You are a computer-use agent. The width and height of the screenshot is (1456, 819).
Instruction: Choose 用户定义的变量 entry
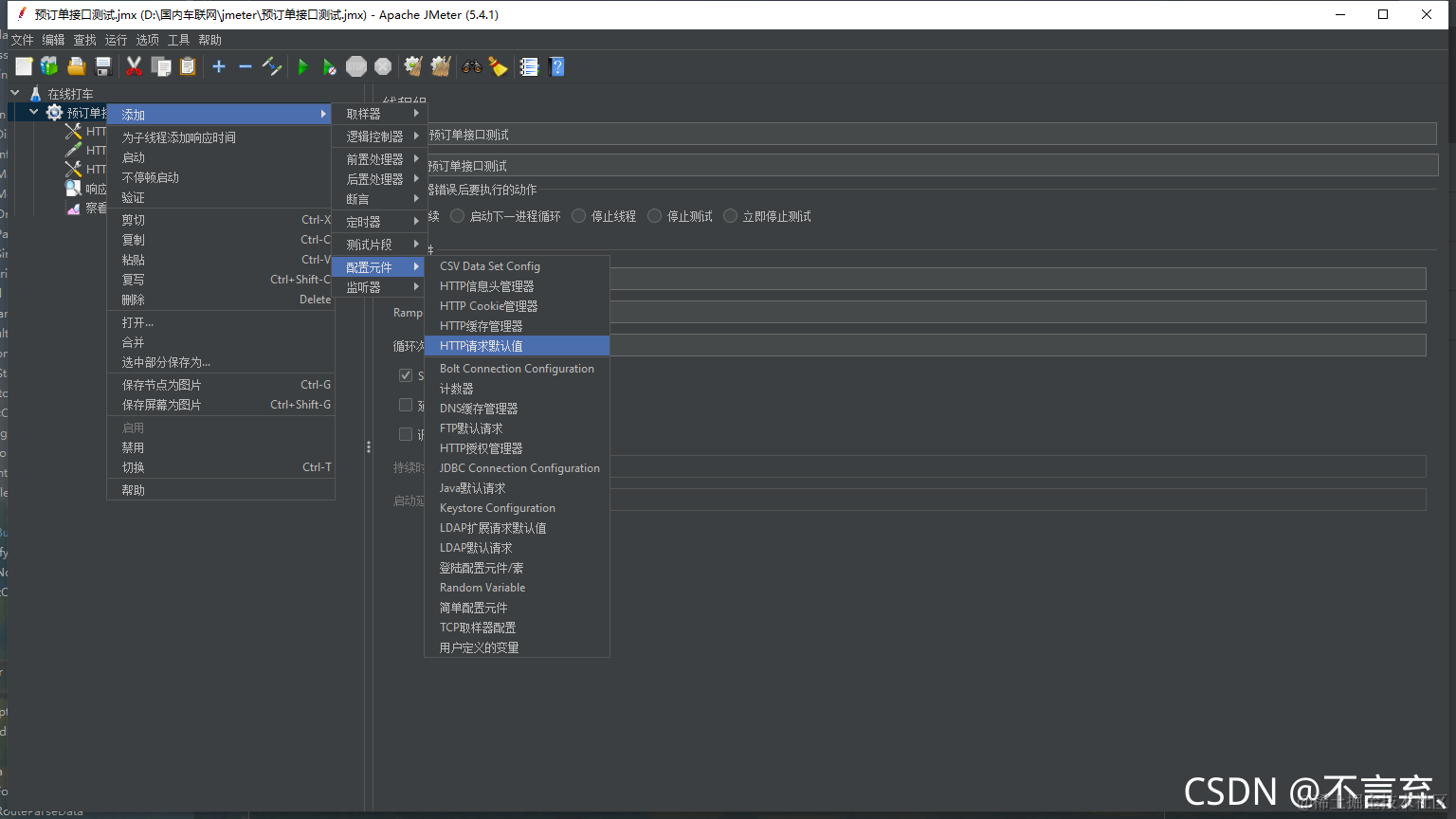(517, 647)
